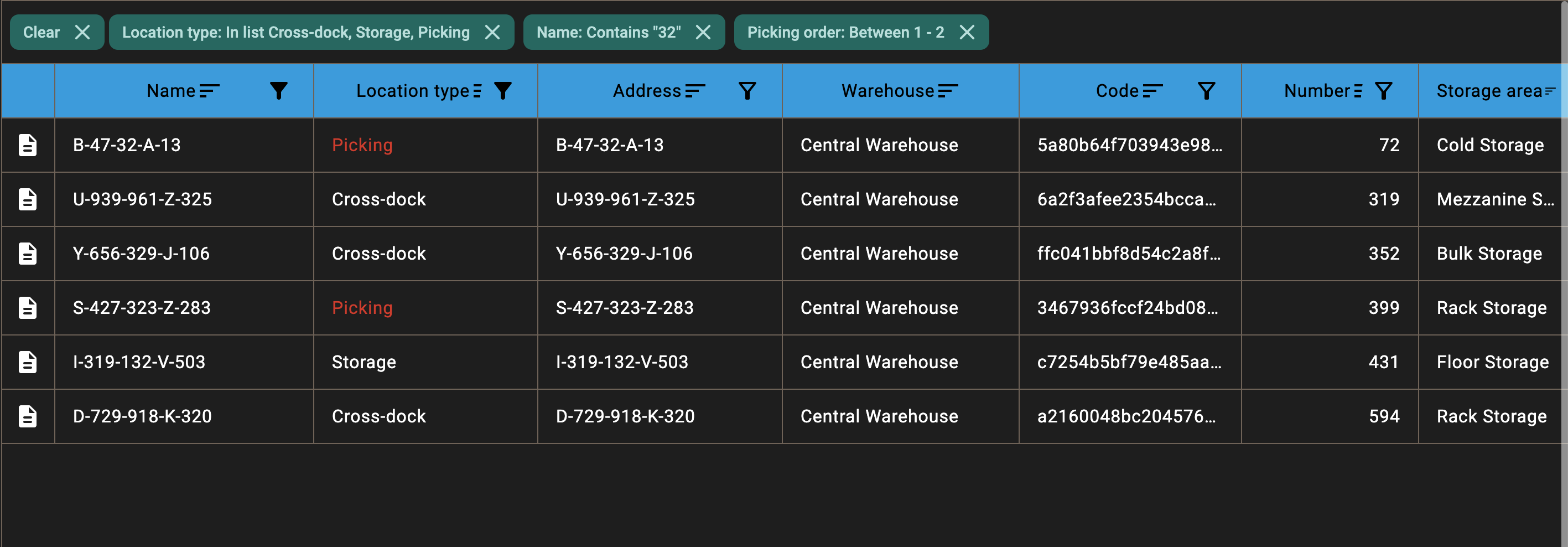Clear all filters using the Clear chip

pos(56,32)
